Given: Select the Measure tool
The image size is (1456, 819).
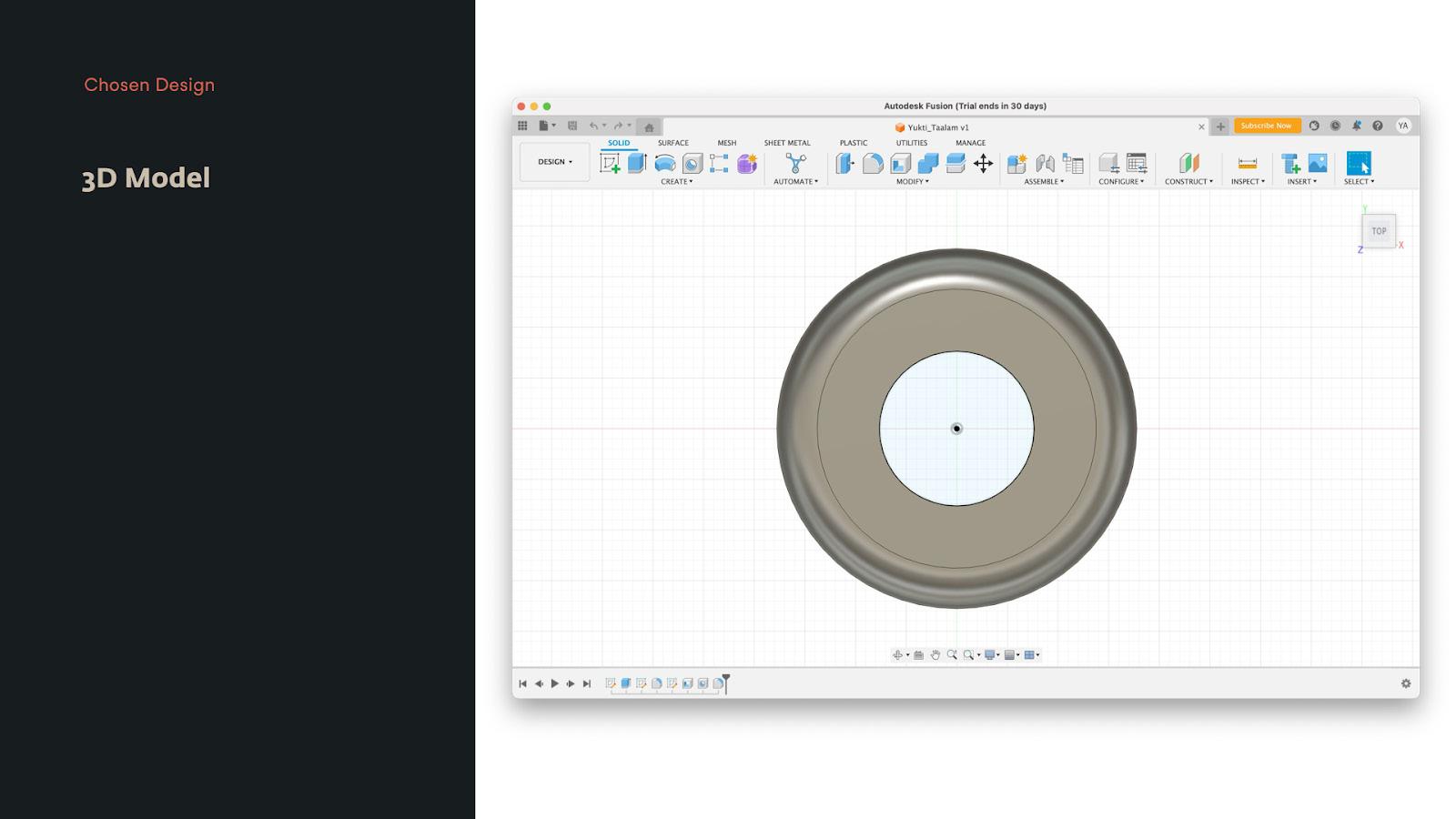Looking at the screenshot, I should click(x=1248, y=163).
